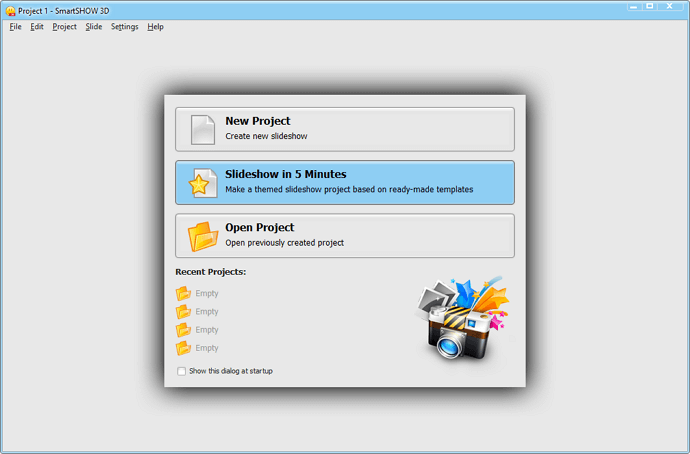Click the SmartSHOW 3D app icon in title bar
The height and width of the screenshot is (454, 690).
point(11,11)
